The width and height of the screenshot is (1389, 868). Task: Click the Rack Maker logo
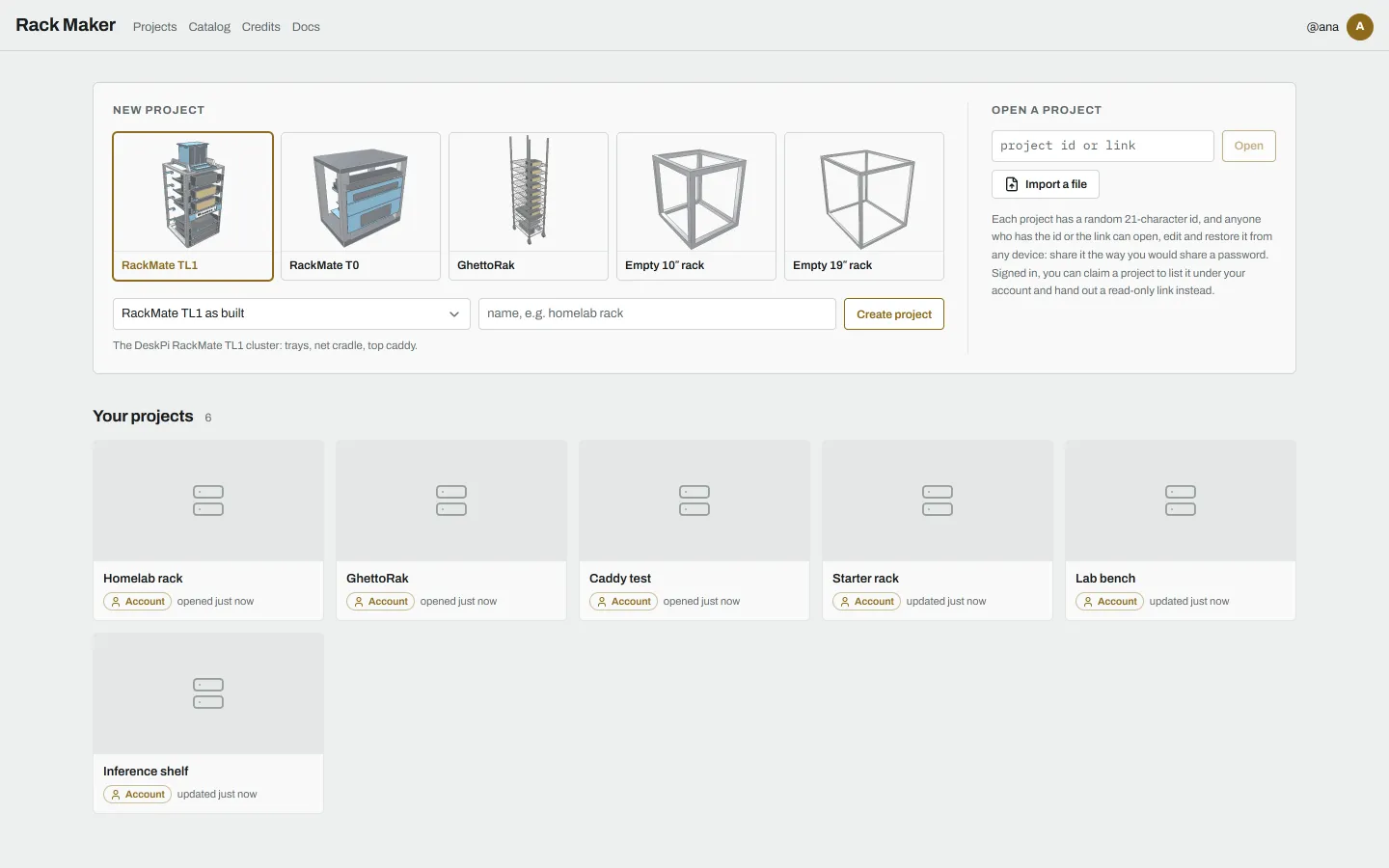click(66, 25)
